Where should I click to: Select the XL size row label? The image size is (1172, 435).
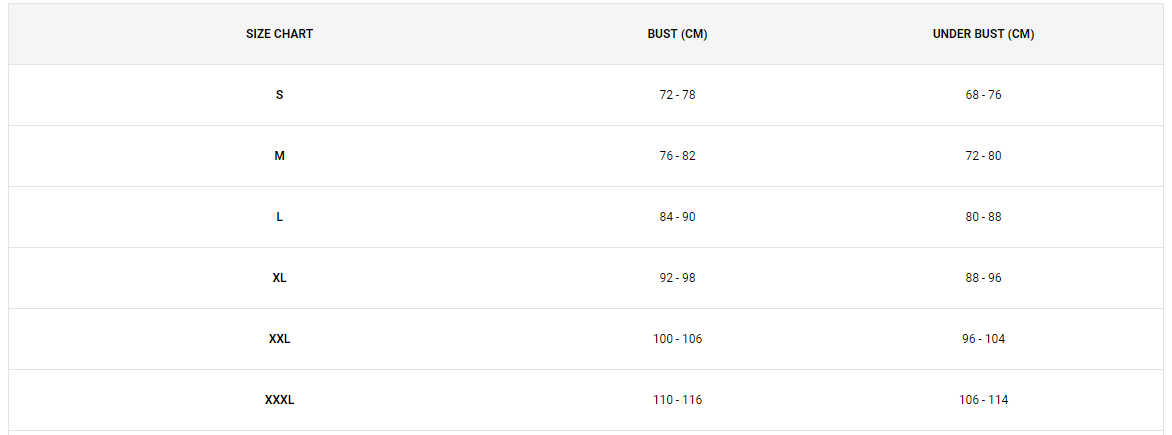280,278
